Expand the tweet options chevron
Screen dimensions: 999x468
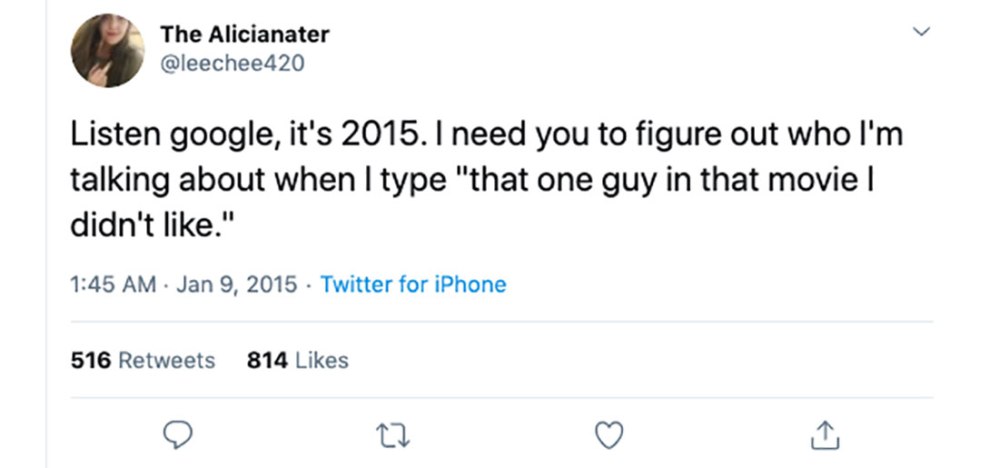(x=922, y=31)
